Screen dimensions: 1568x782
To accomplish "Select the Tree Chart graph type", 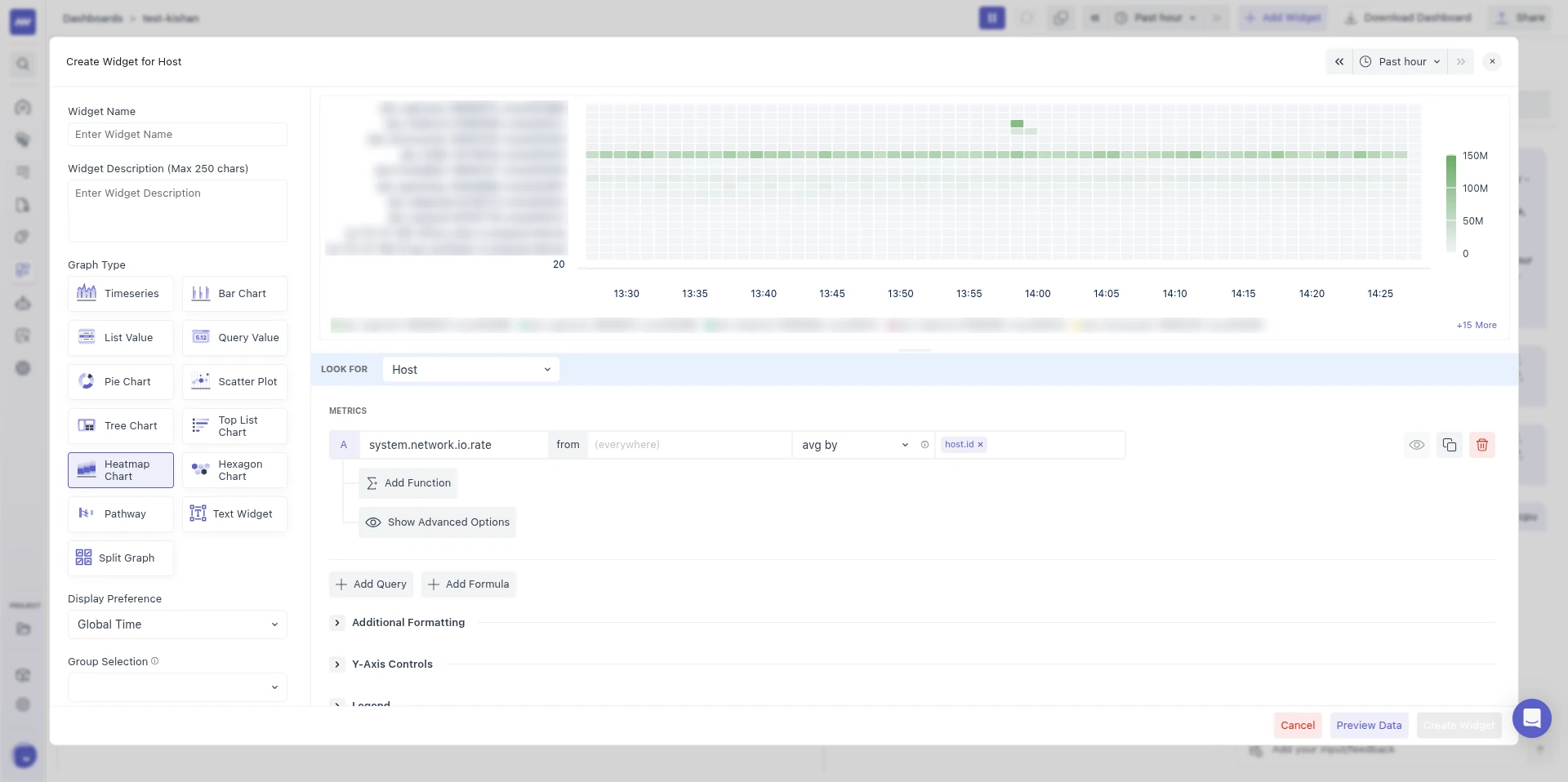I will (x=120, y=426).
